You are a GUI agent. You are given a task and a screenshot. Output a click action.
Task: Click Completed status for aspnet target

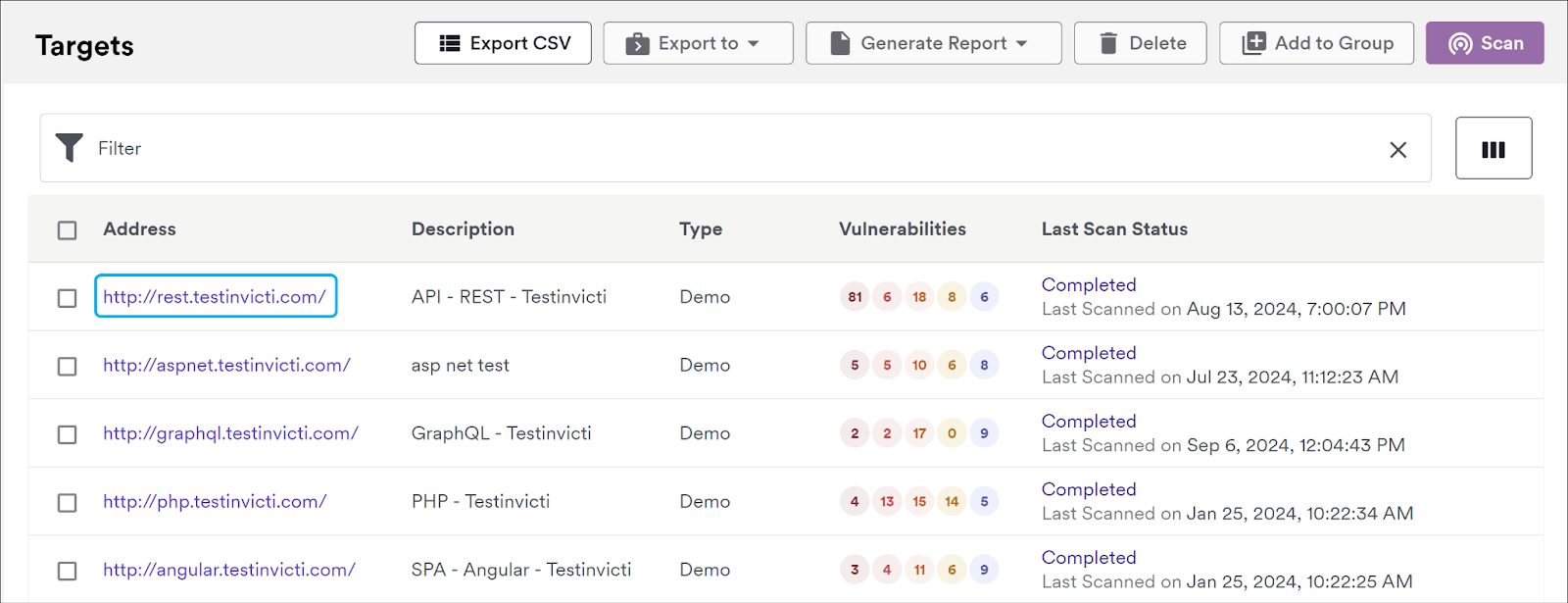(x=1089, y=353)
